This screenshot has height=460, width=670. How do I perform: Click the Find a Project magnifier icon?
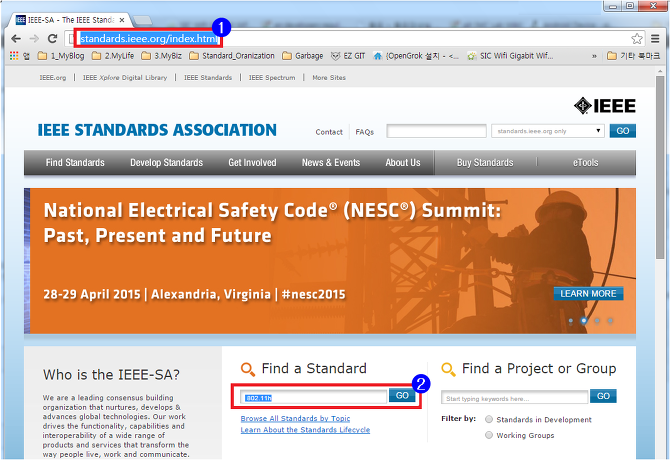coord(448,369)
